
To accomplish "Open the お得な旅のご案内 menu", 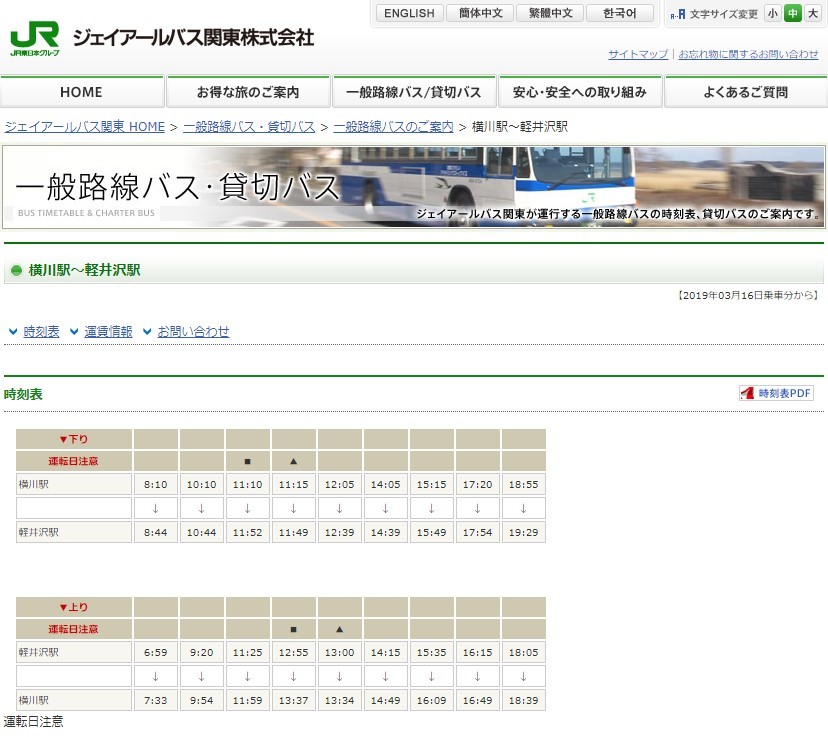I will pyautogui.click(x=248, y=90).
